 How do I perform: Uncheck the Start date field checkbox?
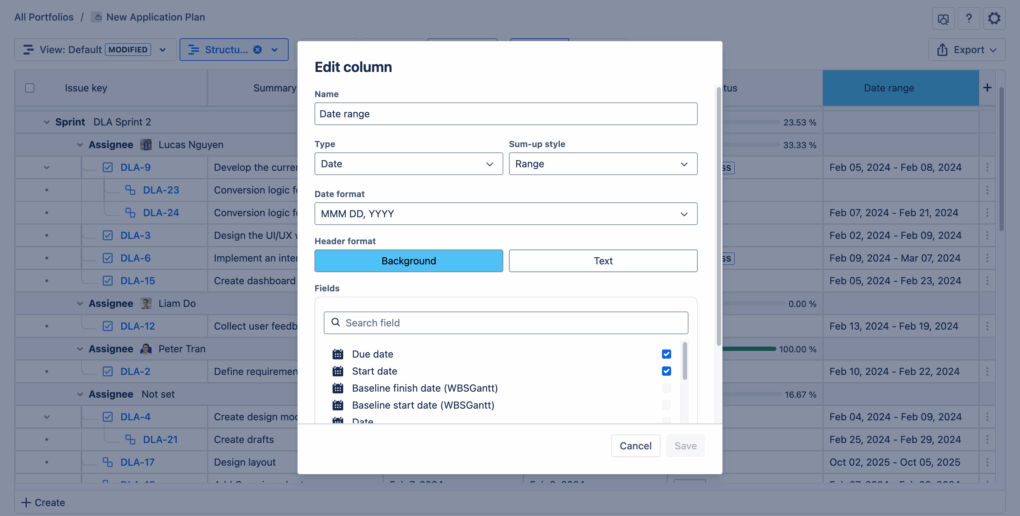(x=666, y=371)
